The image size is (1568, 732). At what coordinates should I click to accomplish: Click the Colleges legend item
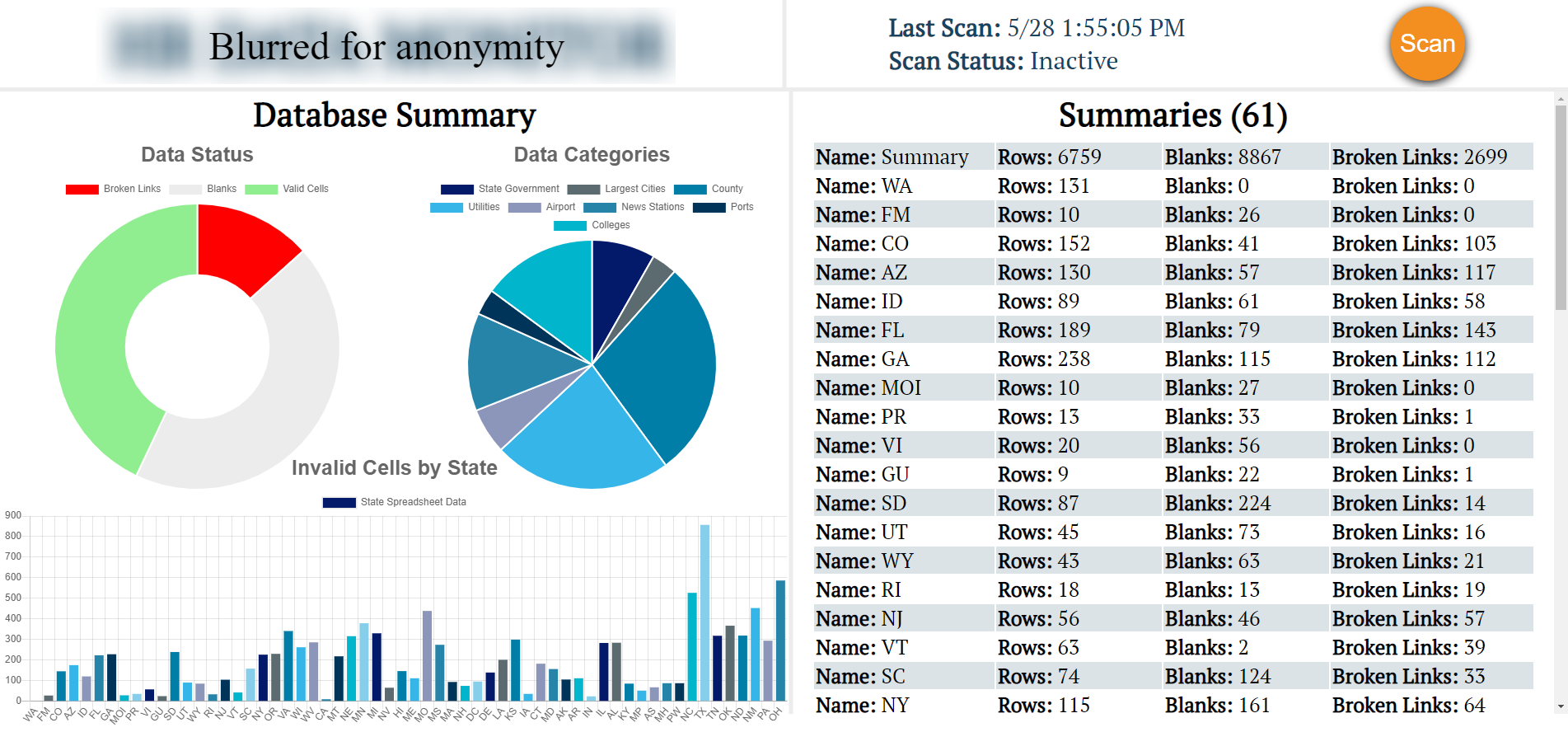click(592, 225)
